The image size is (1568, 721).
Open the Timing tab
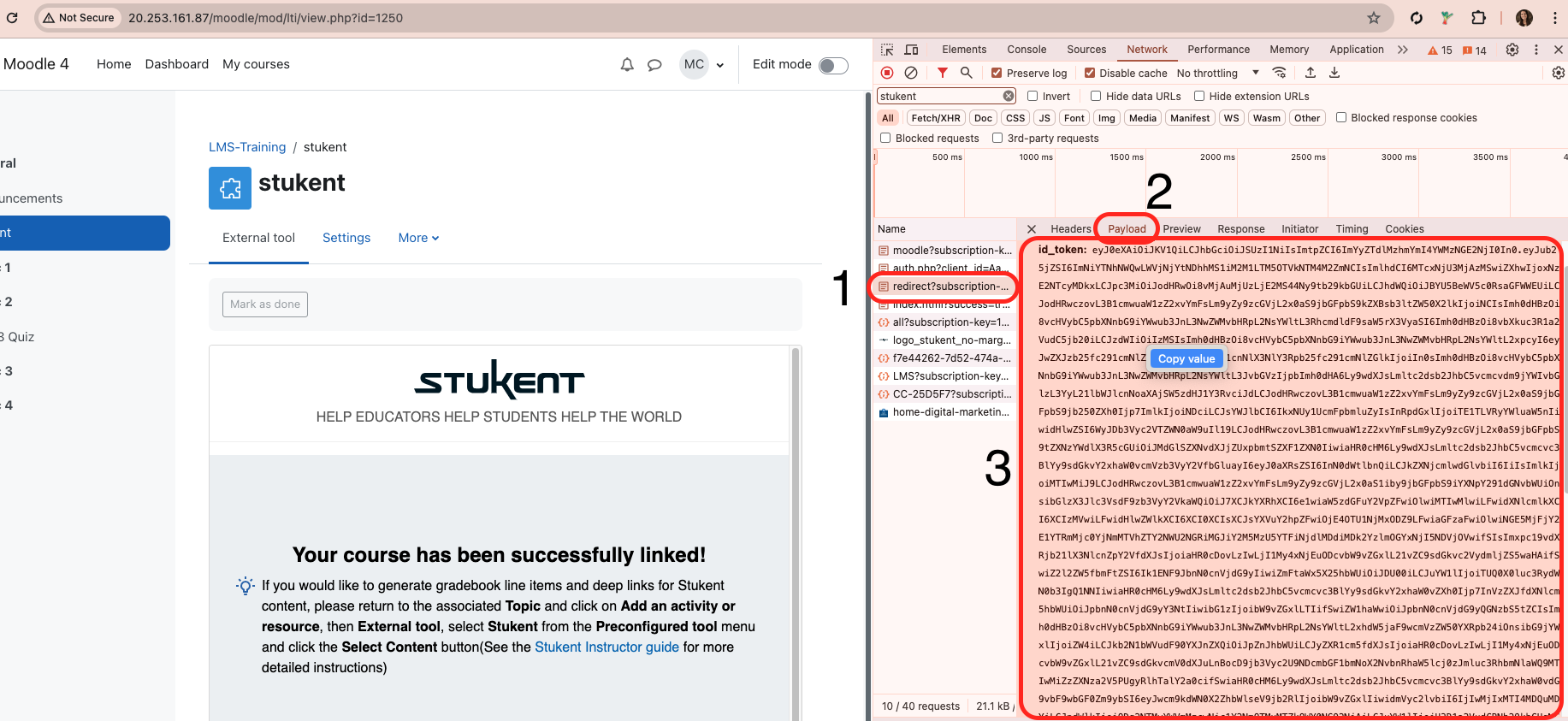pyautogui.click(x=1352, y=228)
